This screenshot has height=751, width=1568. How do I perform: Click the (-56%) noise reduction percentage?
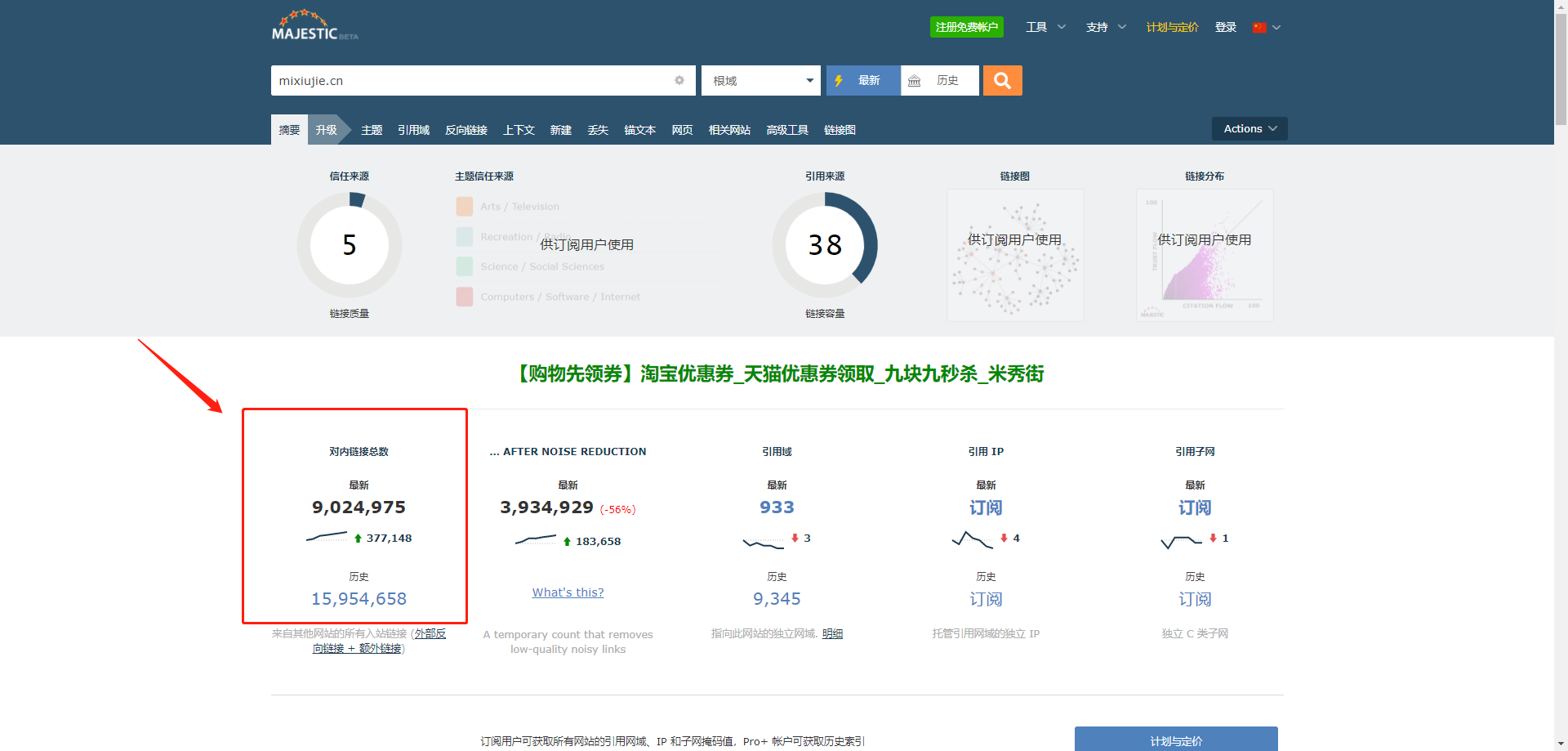(x=617, y=510)
